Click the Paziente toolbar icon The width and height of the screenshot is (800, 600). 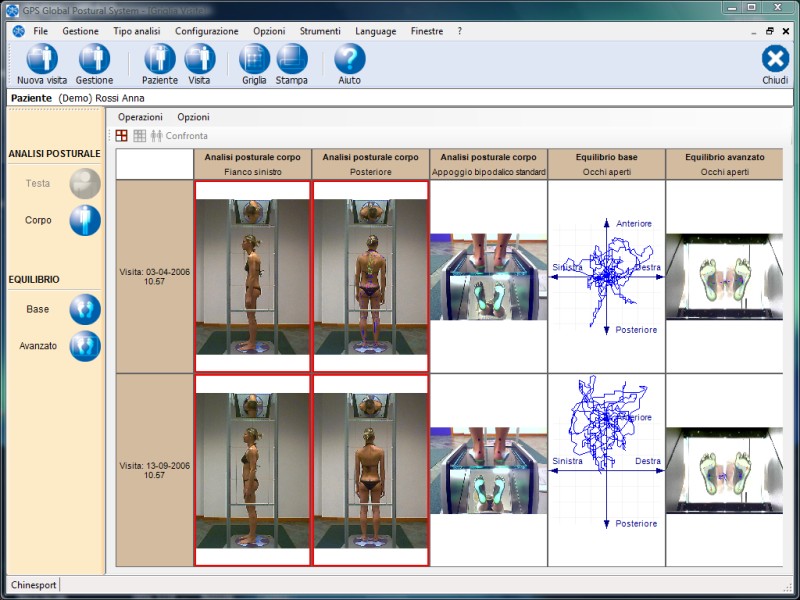click(160, 59)
